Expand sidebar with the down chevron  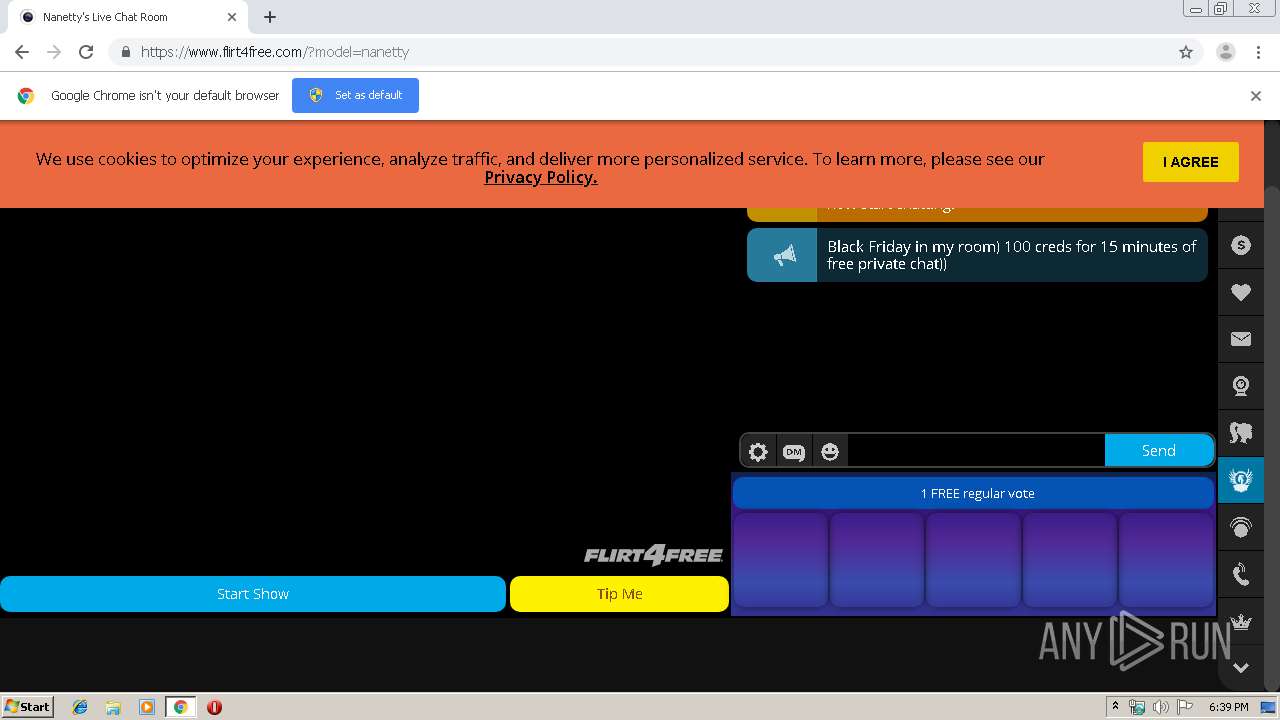1241,667
